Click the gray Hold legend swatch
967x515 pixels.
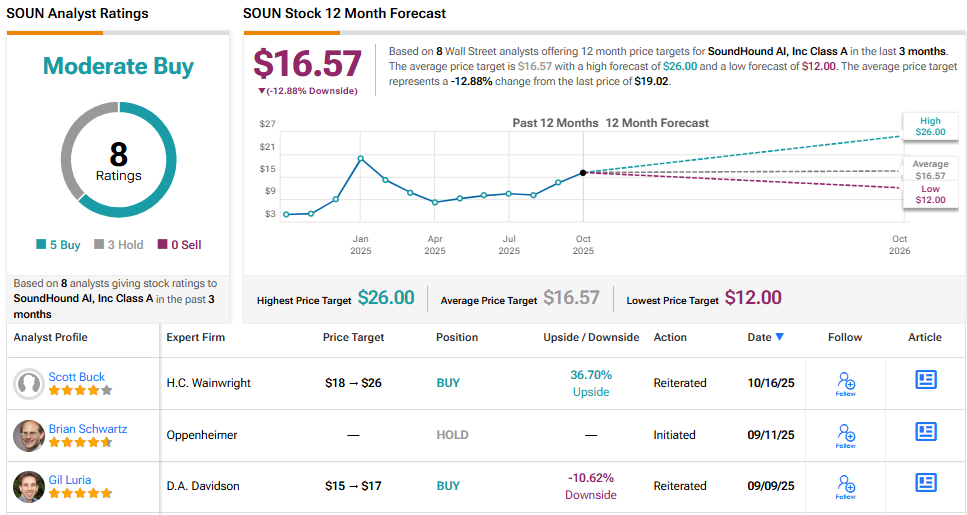point(99,245)
